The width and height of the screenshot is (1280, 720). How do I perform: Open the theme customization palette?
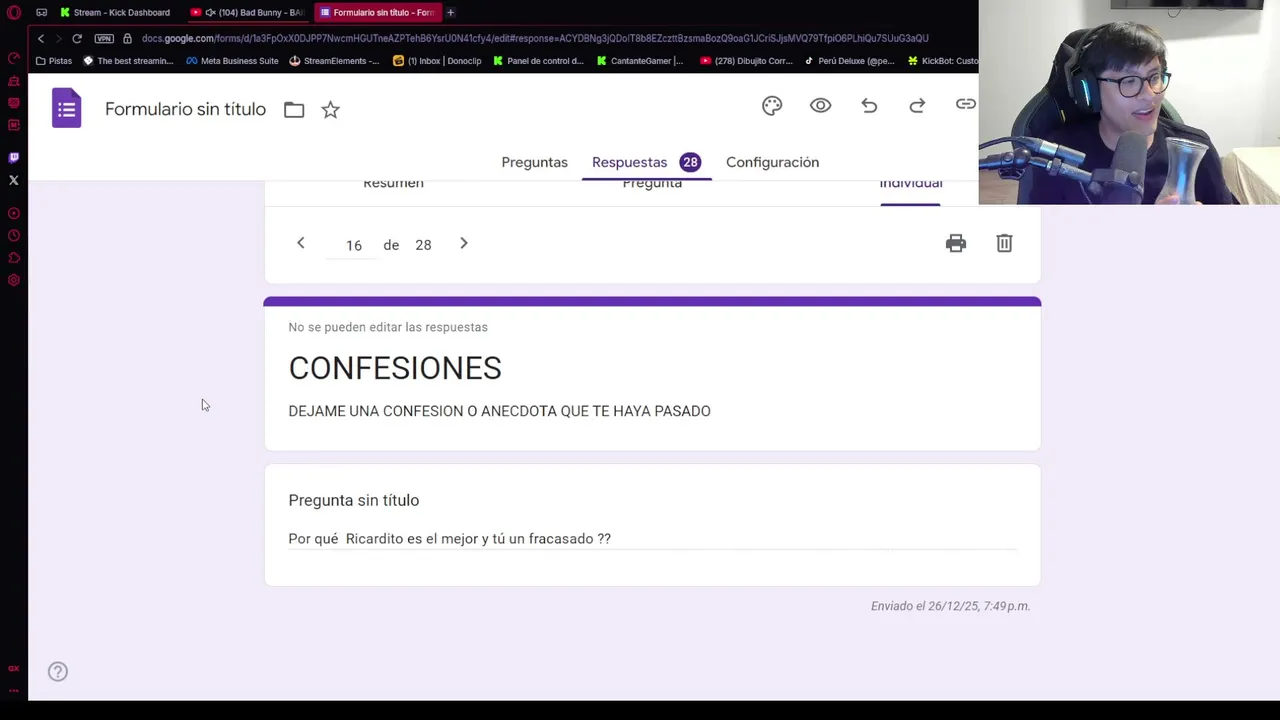point(772,105)
